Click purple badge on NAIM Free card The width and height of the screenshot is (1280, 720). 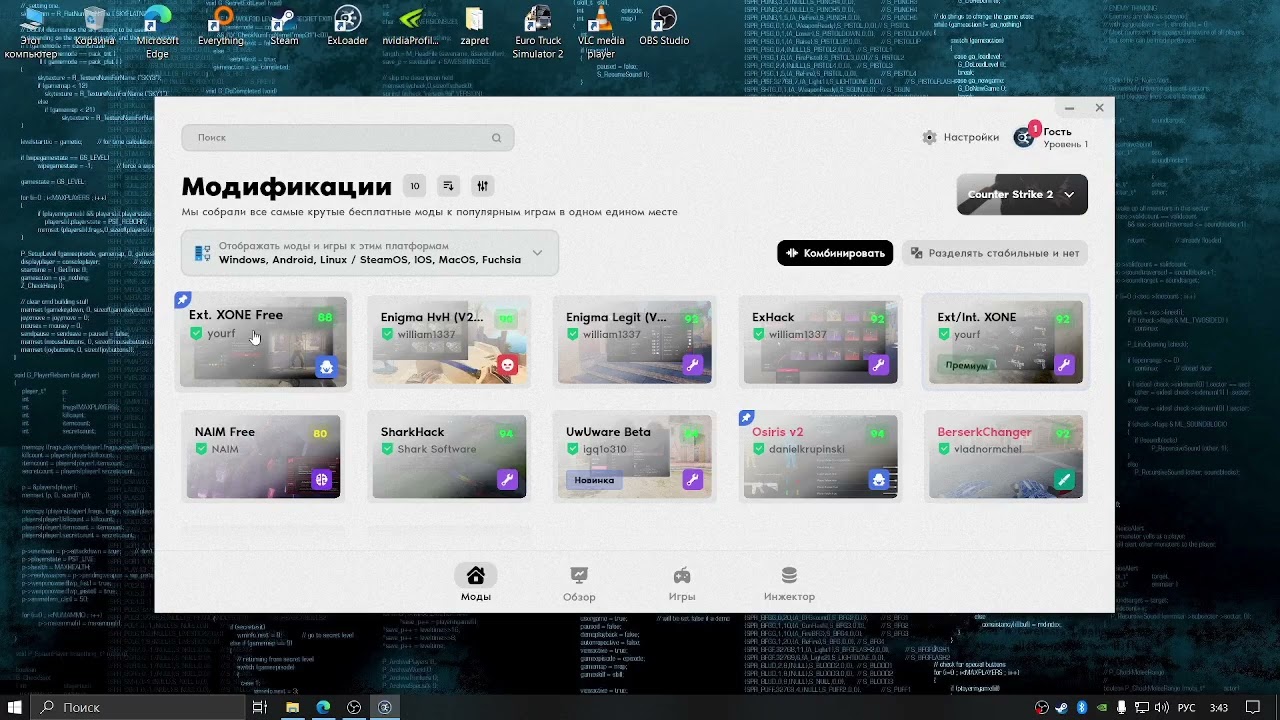(322, 480)
